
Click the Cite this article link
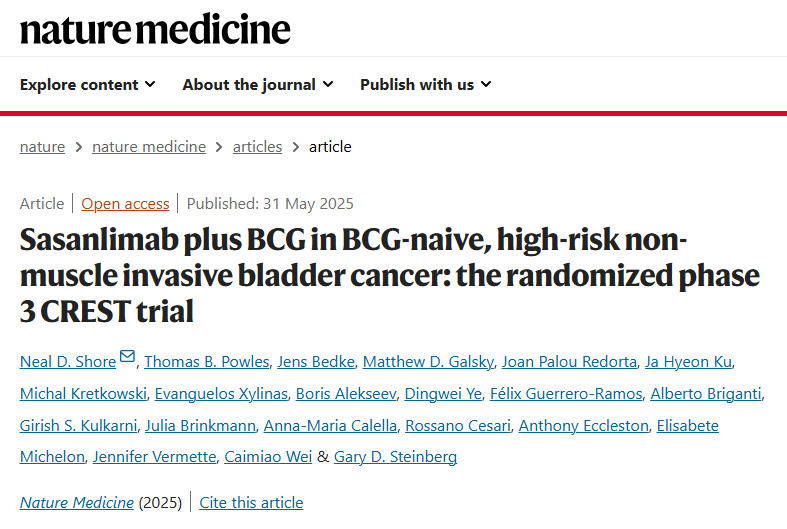[x=251, y=502]
